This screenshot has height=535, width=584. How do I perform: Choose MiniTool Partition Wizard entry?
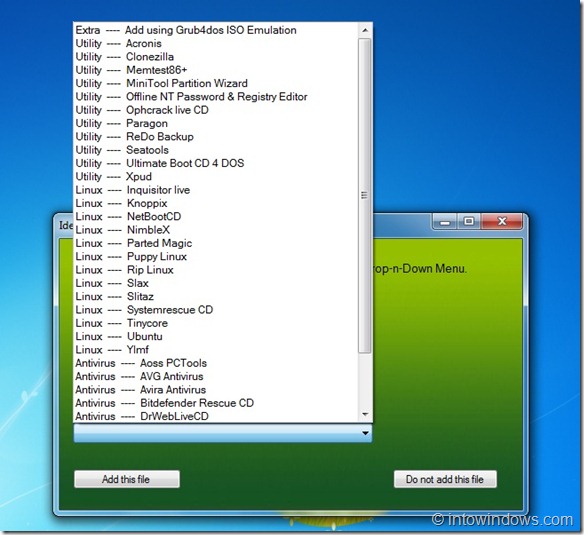[x=216, y=83]
